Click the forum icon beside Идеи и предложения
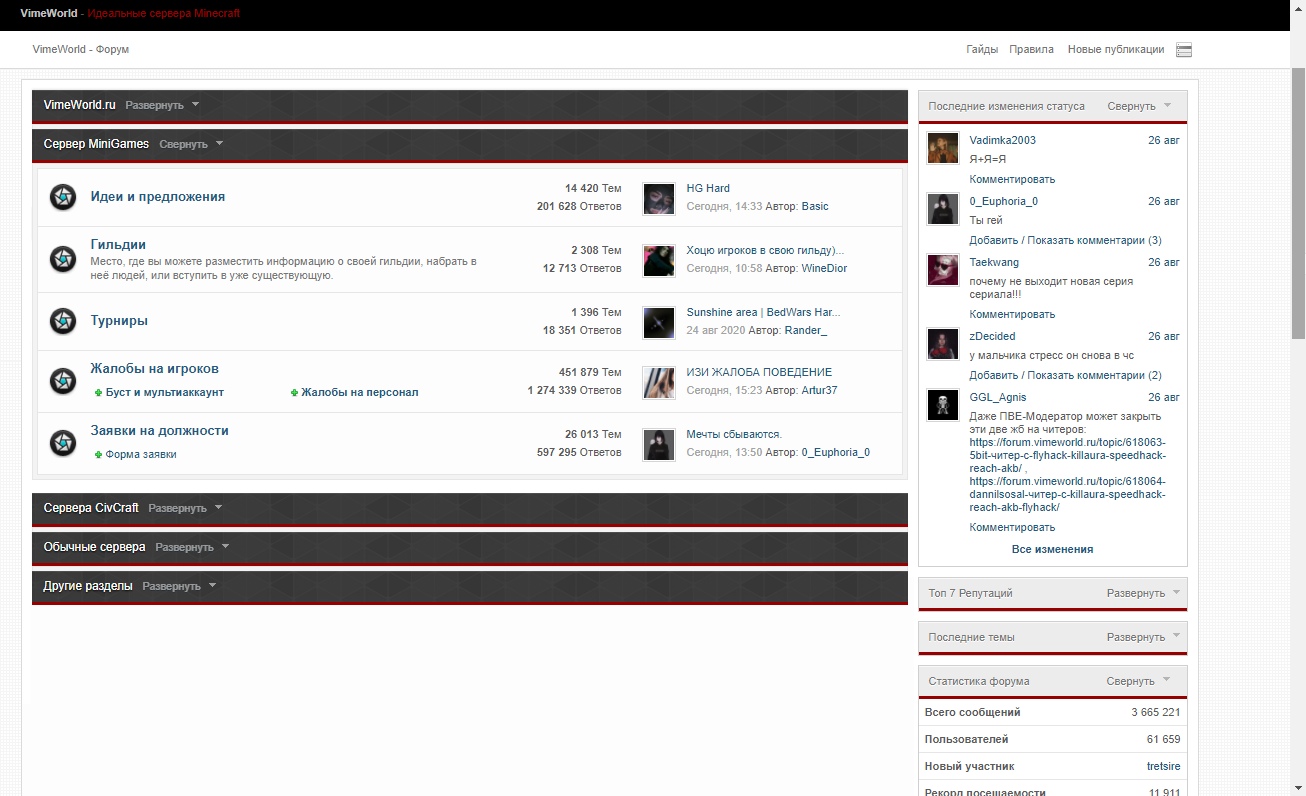The image size is (1306, 796). click(x=63, y=197)
